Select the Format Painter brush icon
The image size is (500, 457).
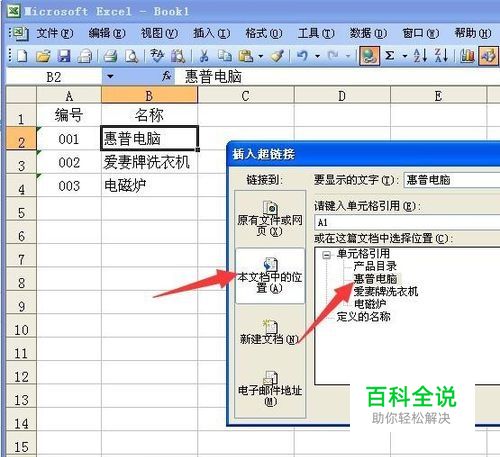[277, 56]
